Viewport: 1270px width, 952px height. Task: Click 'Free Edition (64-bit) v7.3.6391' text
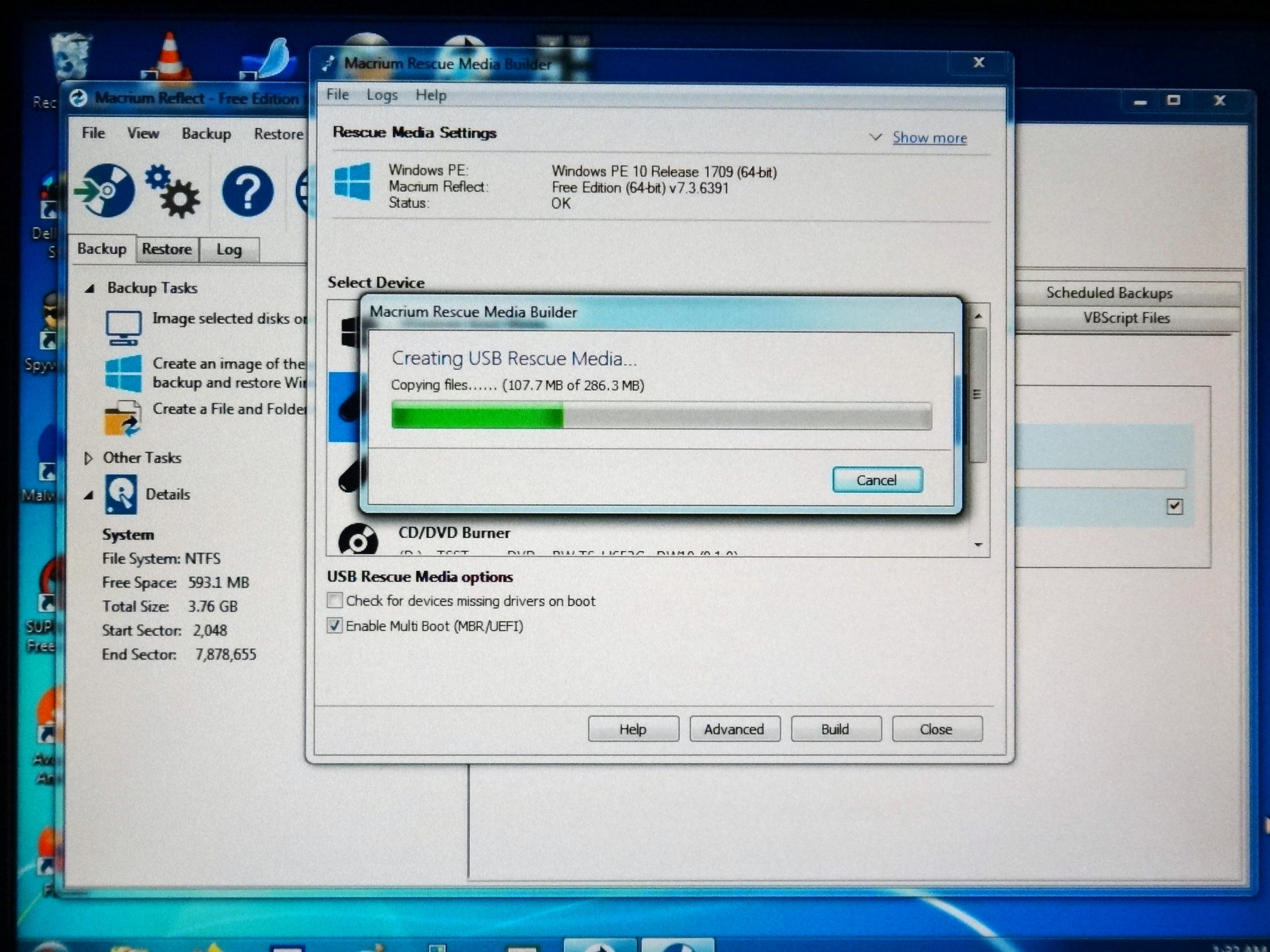pyautogui.click(x=640, y=188)
